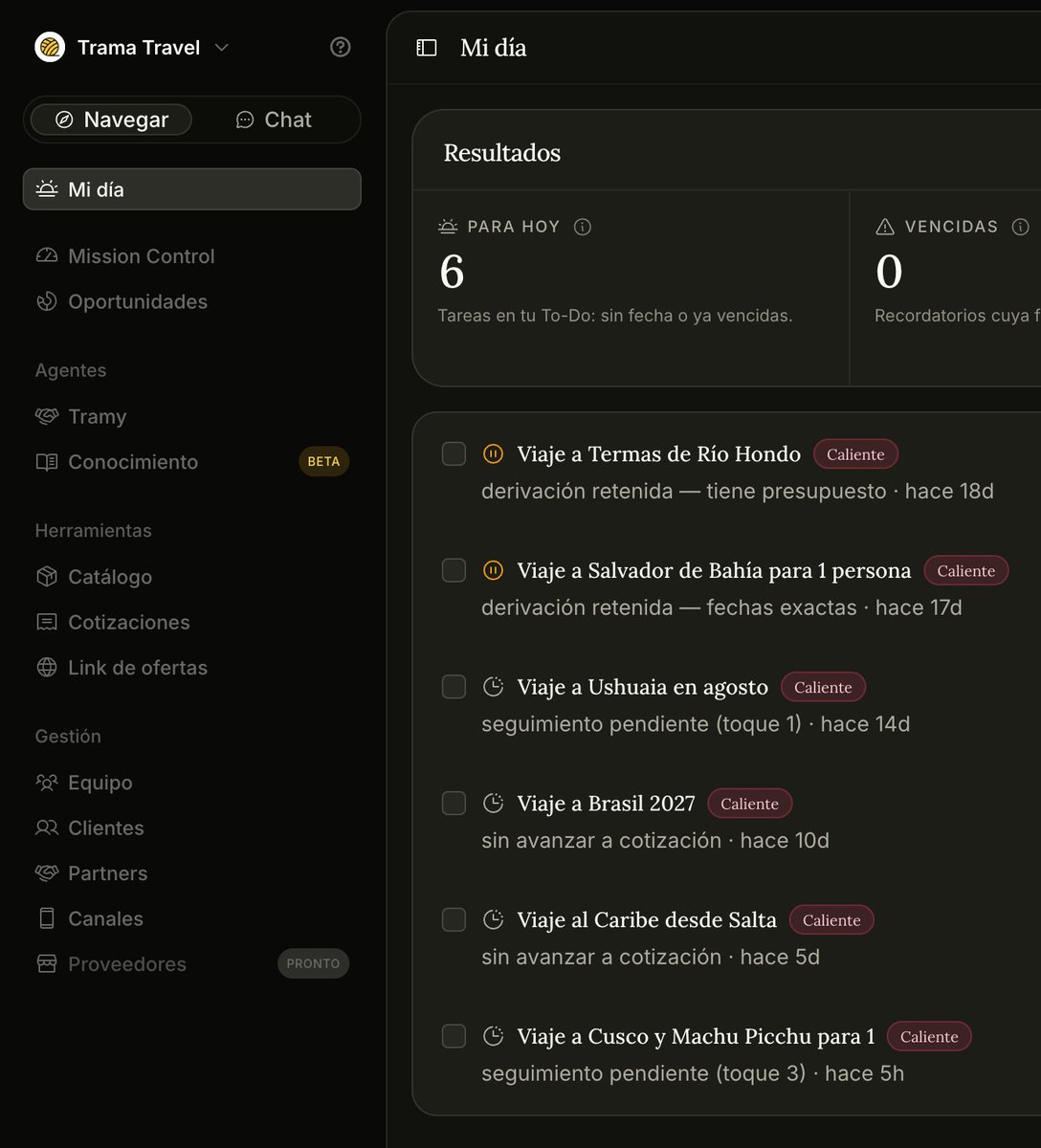The image size is (1041, 1148).
Task: Click Caliente tag on Termas de Río Hondo
Action: coord(855,454)
